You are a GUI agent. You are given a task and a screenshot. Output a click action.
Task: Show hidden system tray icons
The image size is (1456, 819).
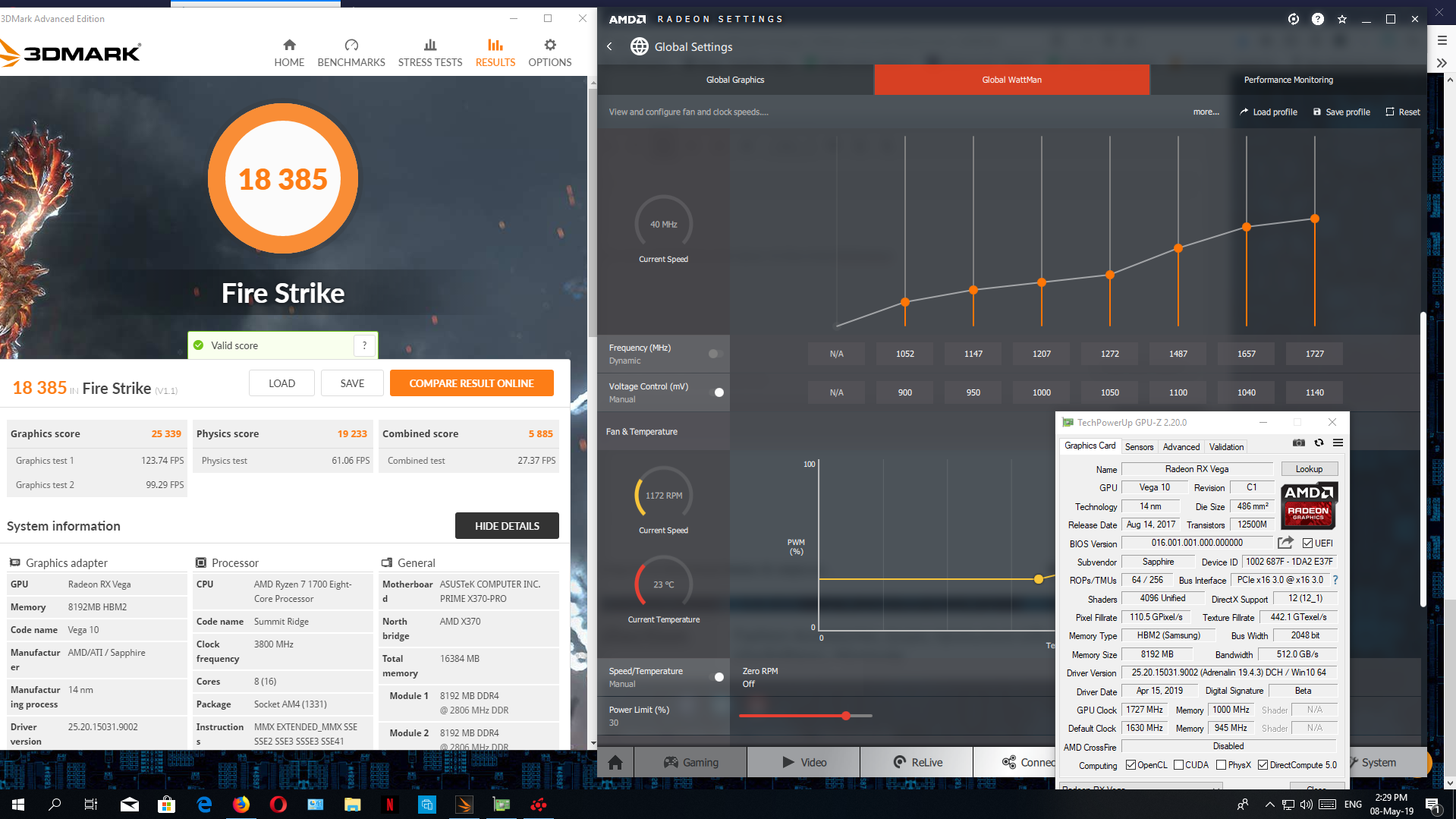(x=1269, y=805)
